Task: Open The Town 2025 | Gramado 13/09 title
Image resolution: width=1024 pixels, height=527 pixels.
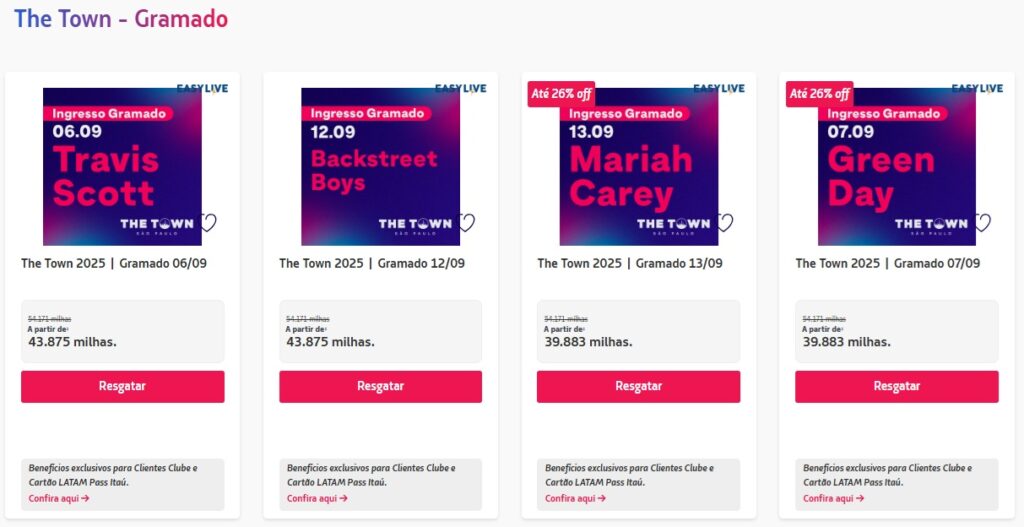Action: point(630,264)
